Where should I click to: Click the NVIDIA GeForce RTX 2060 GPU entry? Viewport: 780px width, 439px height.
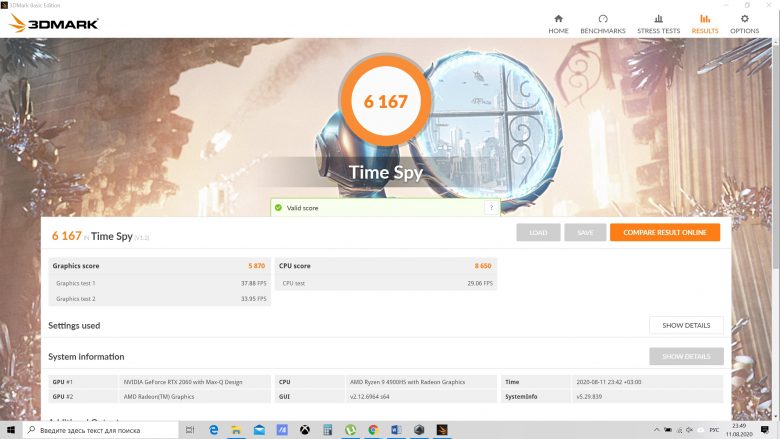pyautogui.click(x=183, y=382)
